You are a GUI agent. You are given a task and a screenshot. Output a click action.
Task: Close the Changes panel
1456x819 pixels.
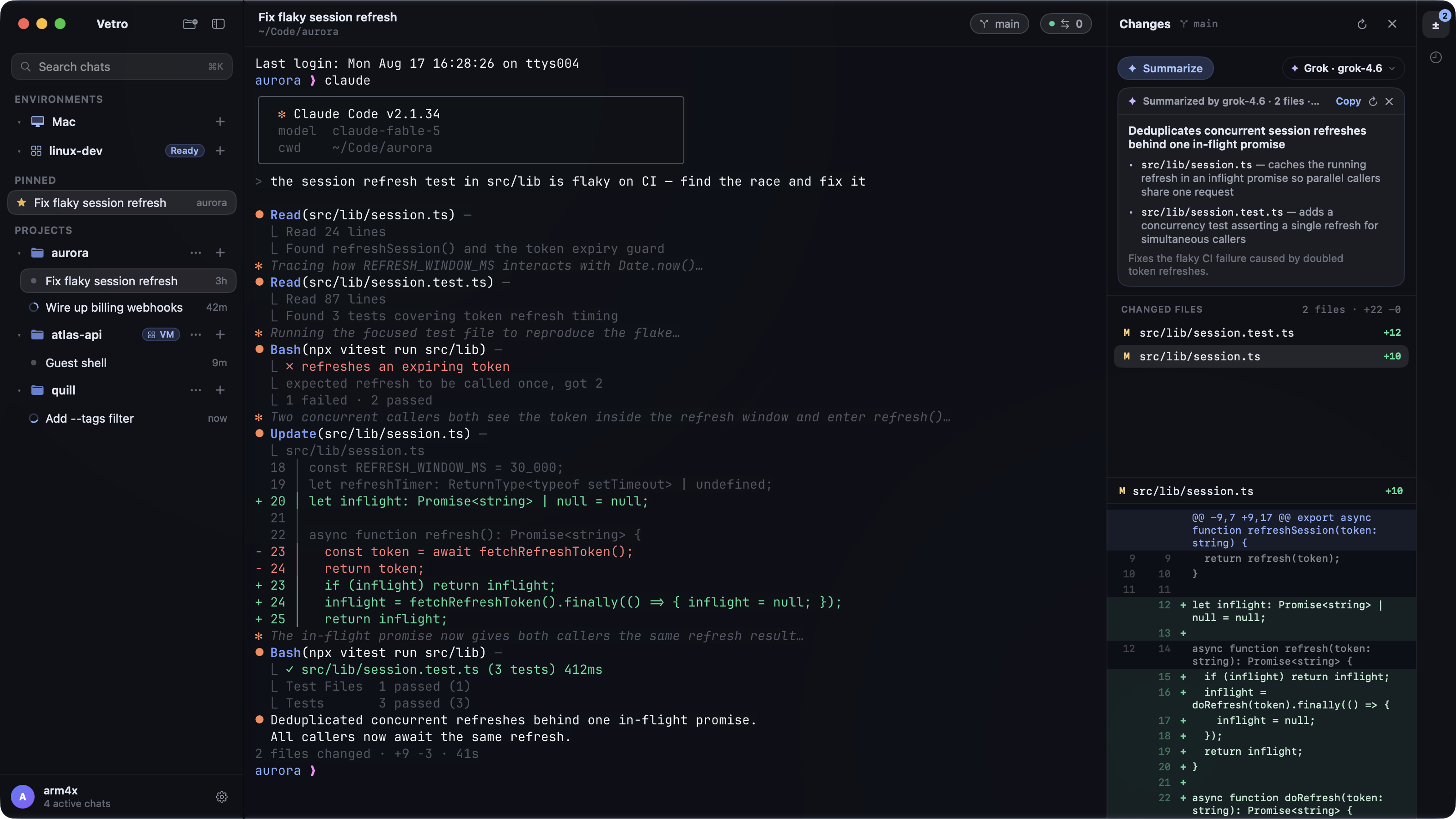tap(1392, 24)
